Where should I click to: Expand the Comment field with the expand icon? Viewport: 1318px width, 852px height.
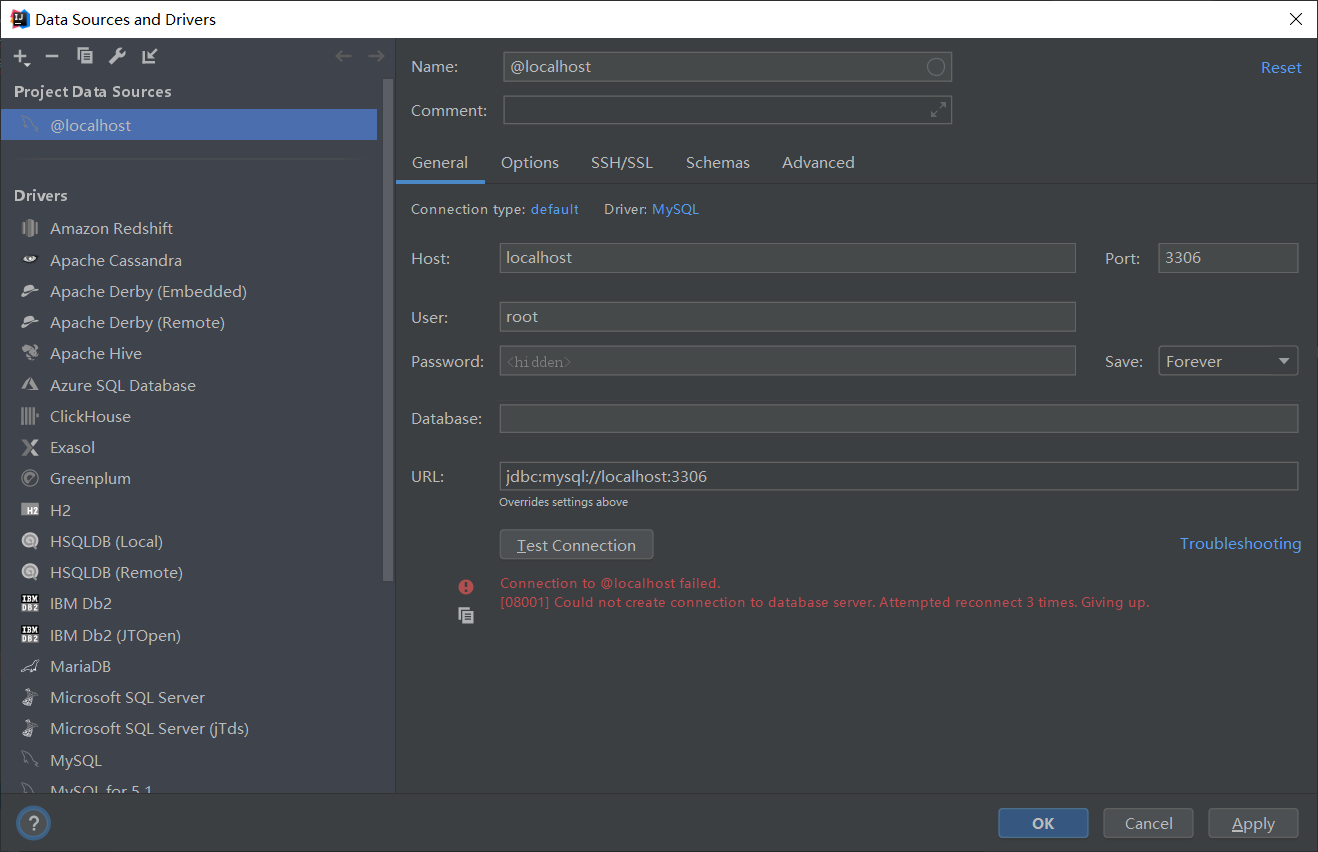tap(938, 110)
